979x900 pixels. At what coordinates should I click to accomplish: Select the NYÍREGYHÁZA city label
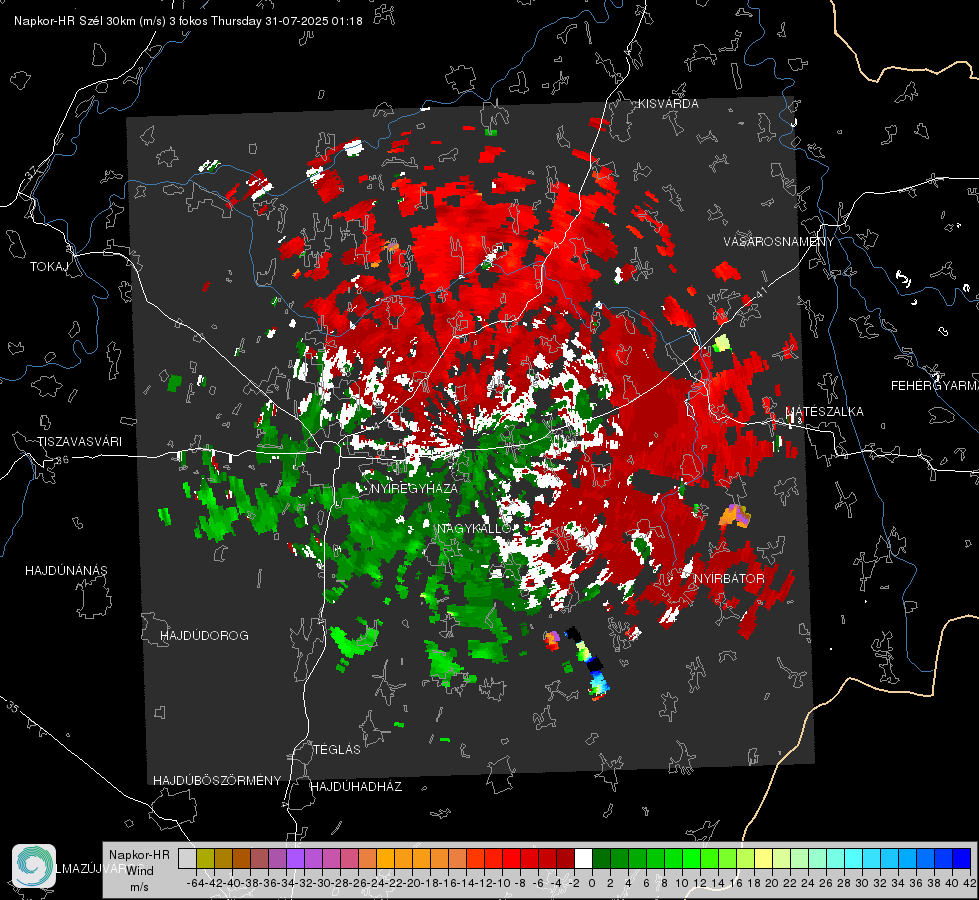414,488
